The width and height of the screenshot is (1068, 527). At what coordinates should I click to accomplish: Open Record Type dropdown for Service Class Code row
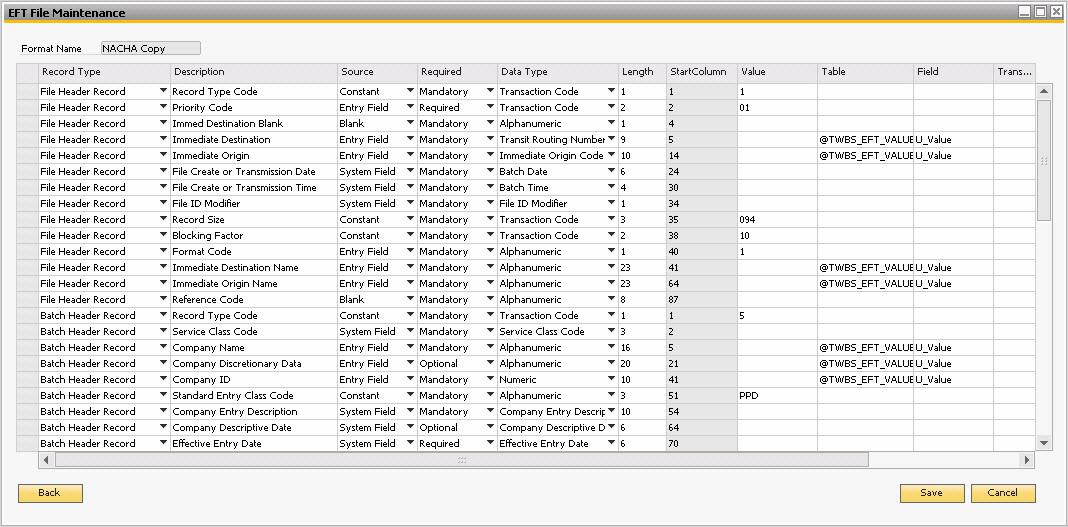[163, 332]
